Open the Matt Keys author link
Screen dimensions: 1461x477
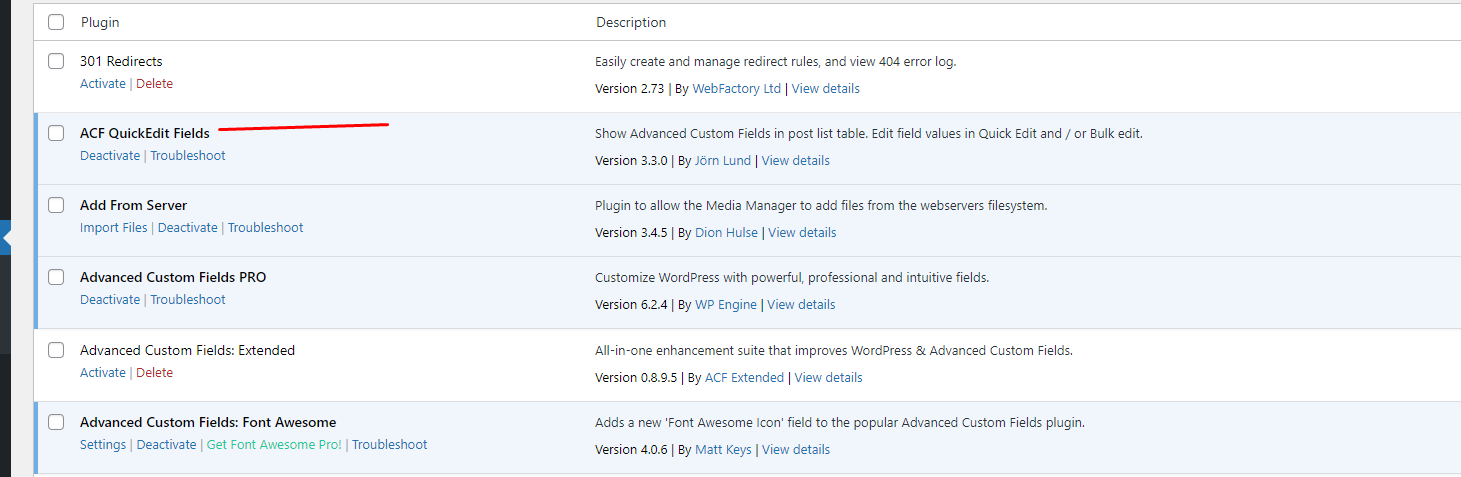click(723, 450)
